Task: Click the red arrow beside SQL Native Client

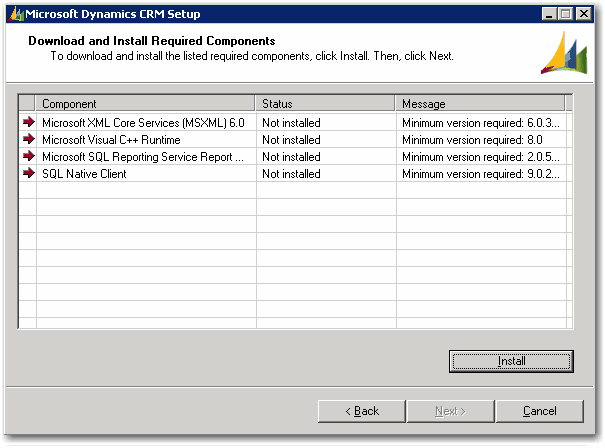Action: 28,174
